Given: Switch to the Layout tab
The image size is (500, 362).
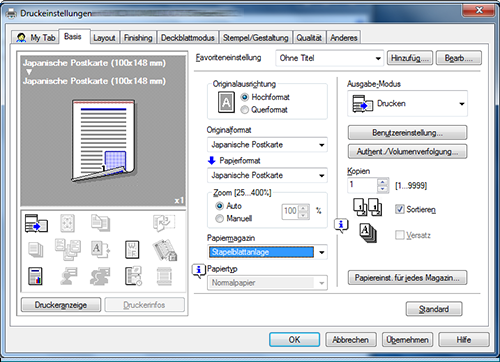Looking at the screenshot, I should click(x=104, y=38).
